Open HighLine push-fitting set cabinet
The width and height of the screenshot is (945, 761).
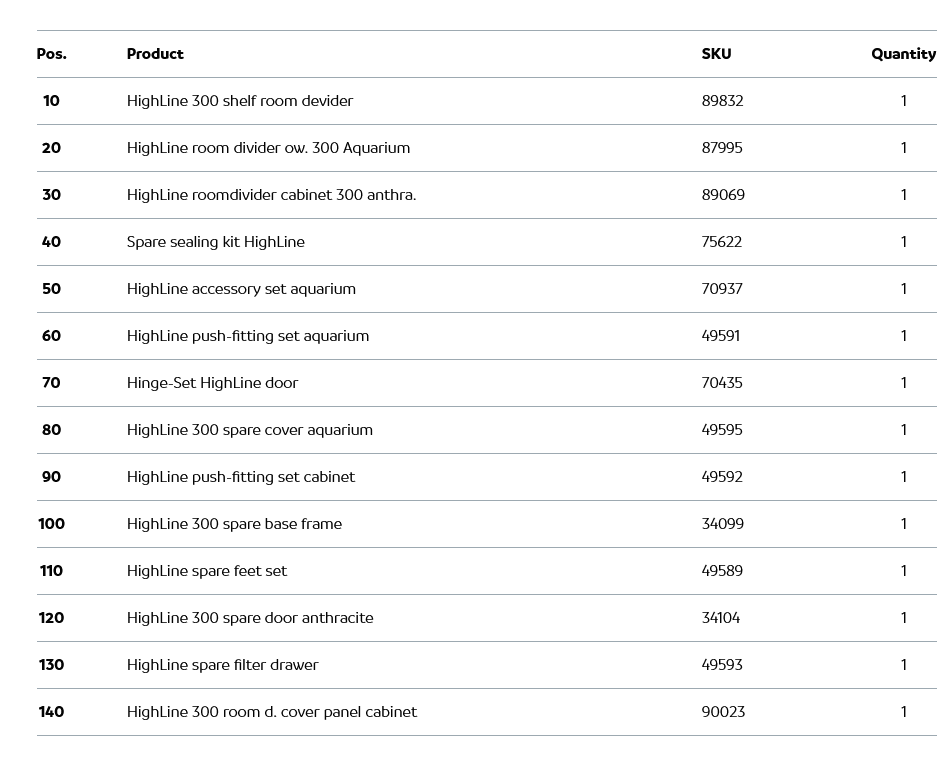pos(241,477)
